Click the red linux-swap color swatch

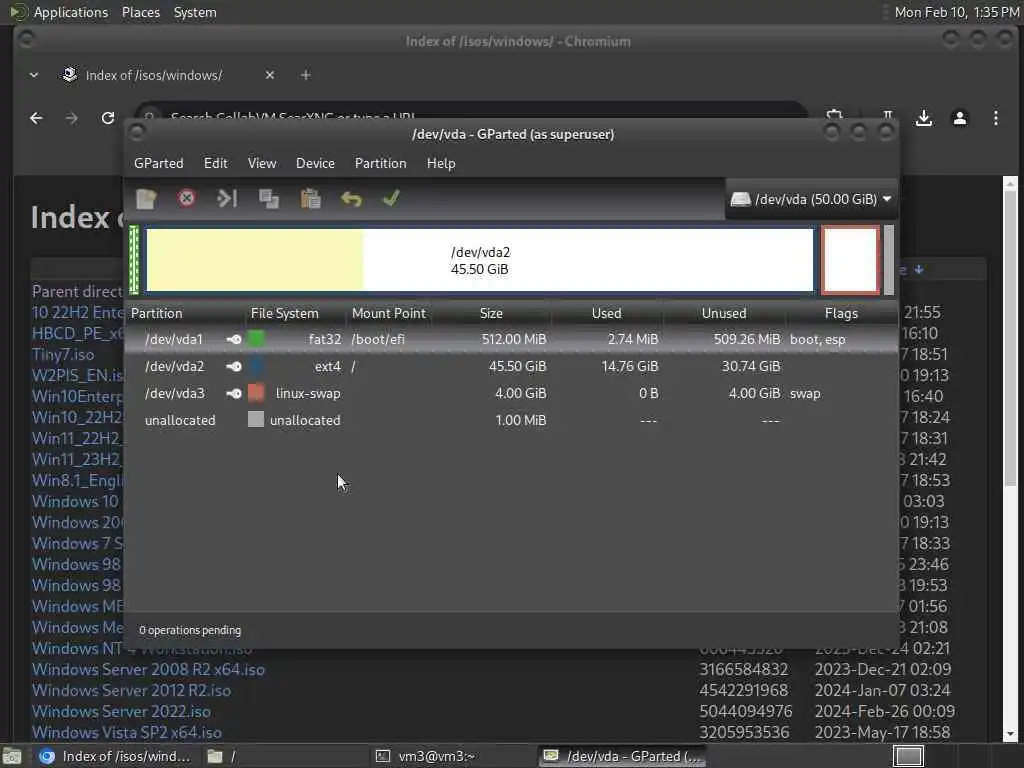[x=256, y=392]
